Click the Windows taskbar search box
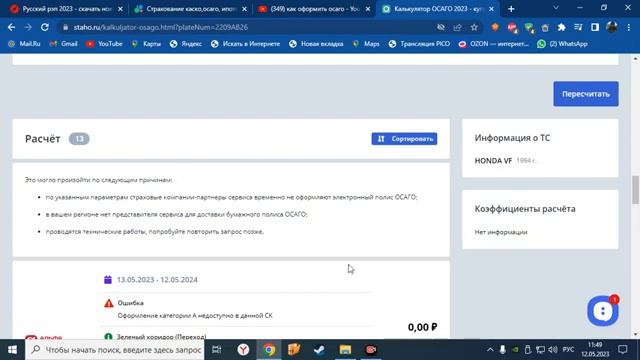 point(115,350)
